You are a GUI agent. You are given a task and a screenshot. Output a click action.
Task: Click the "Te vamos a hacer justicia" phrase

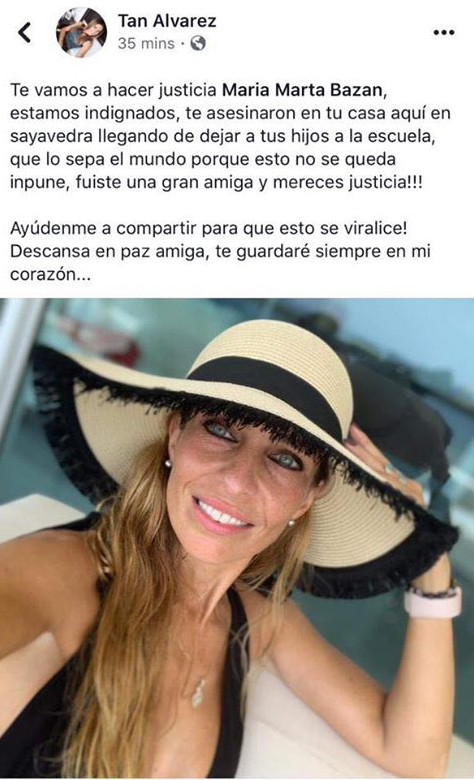point(113,90)
